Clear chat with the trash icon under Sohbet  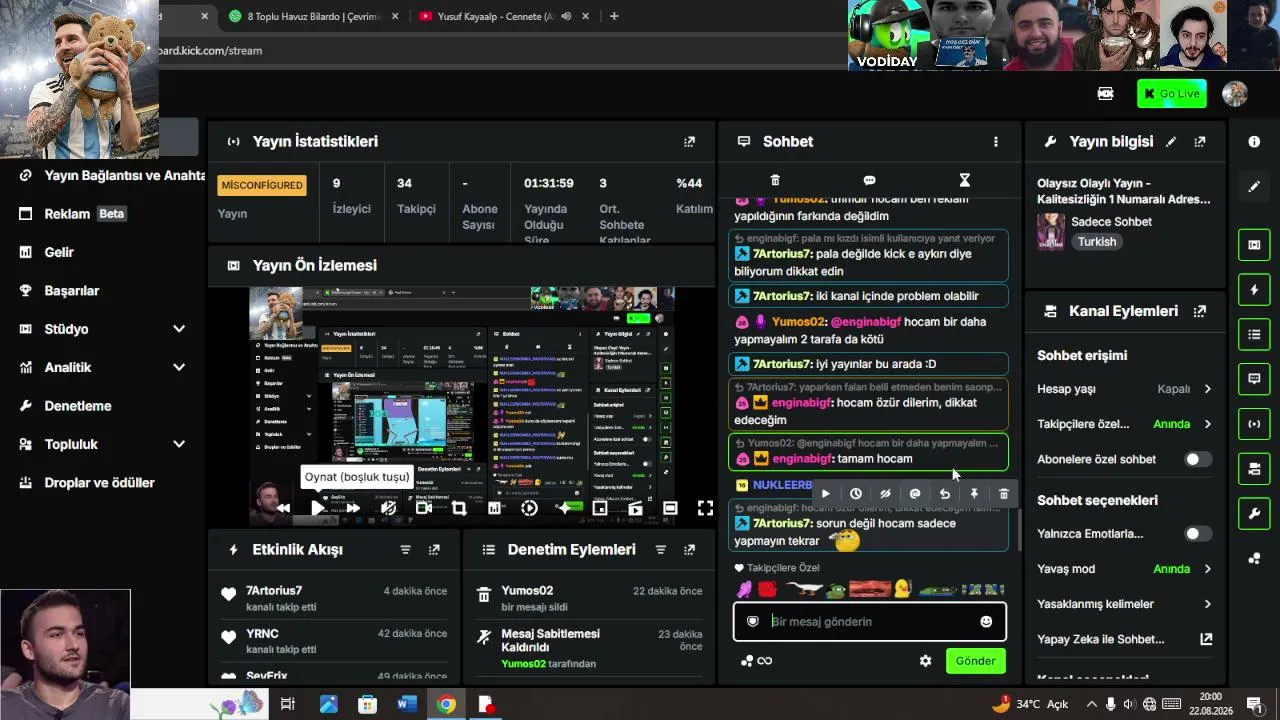(774, 180)
